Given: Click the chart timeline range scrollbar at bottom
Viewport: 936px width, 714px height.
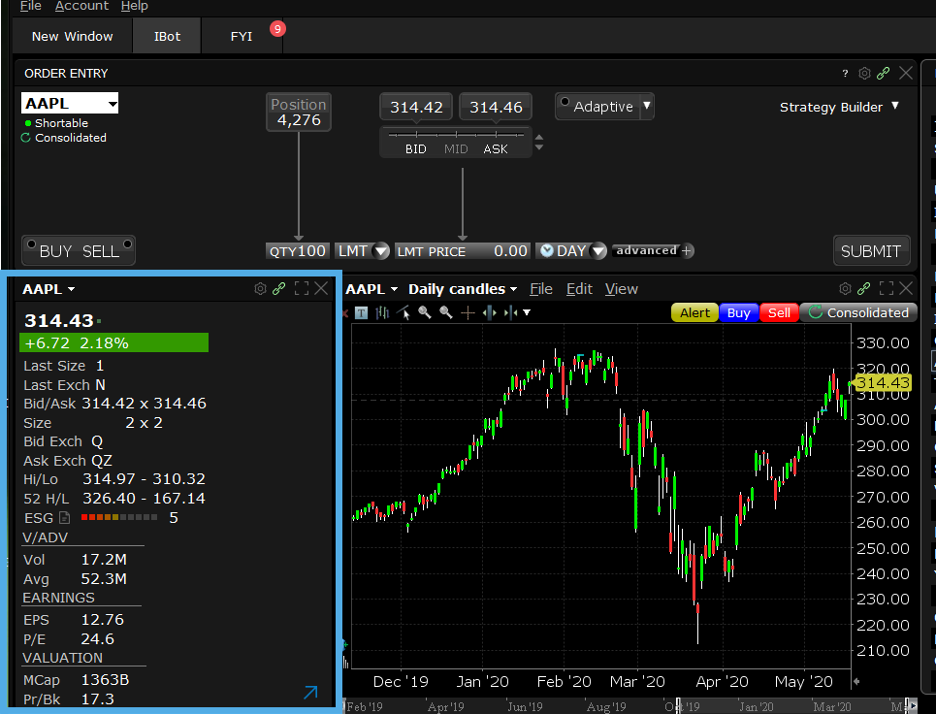Looking at the screenshot, I should click(630, 707).
